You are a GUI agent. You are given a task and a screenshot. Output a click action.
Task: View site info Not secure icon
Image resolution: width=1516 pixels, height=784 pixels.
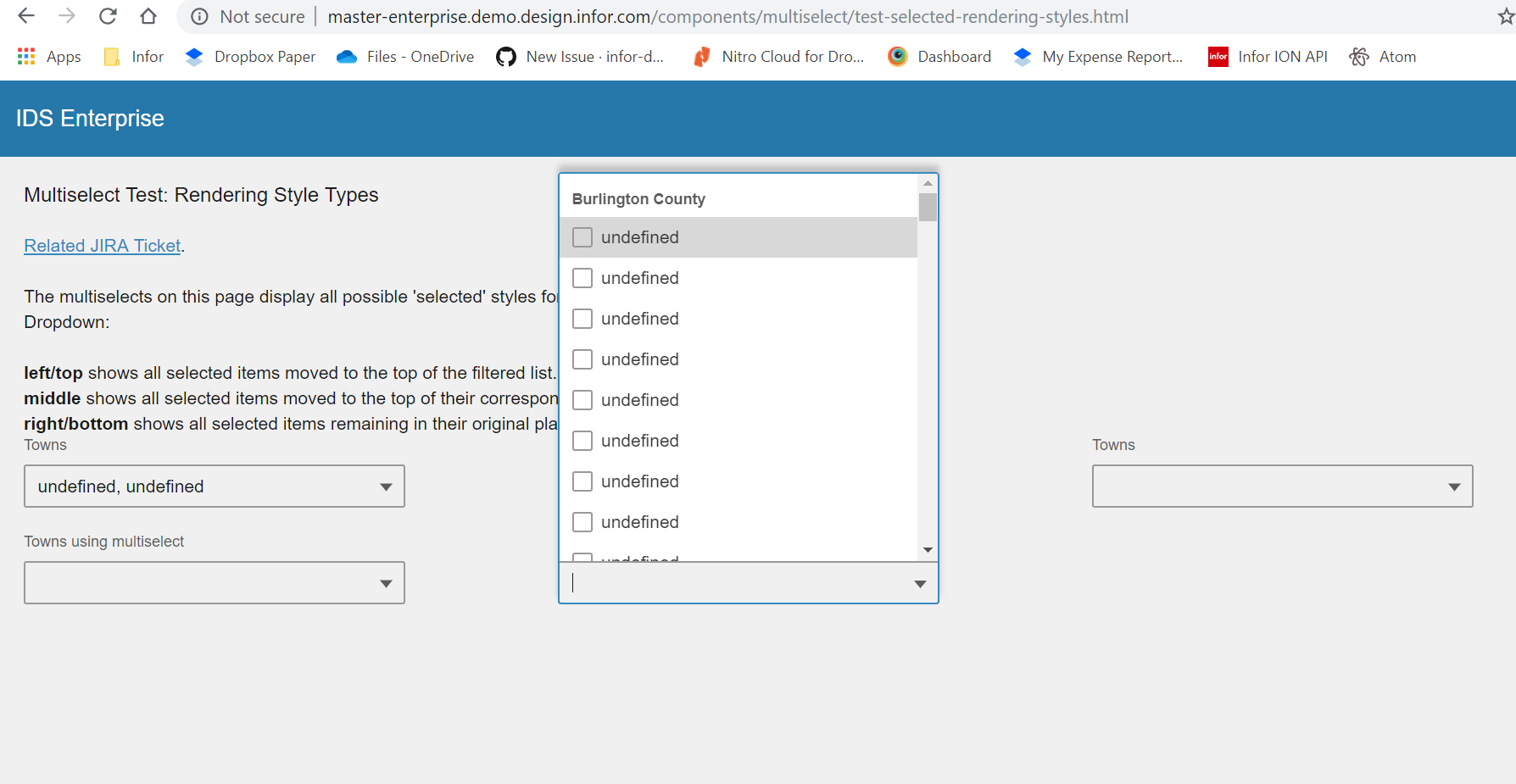[199, 17]
